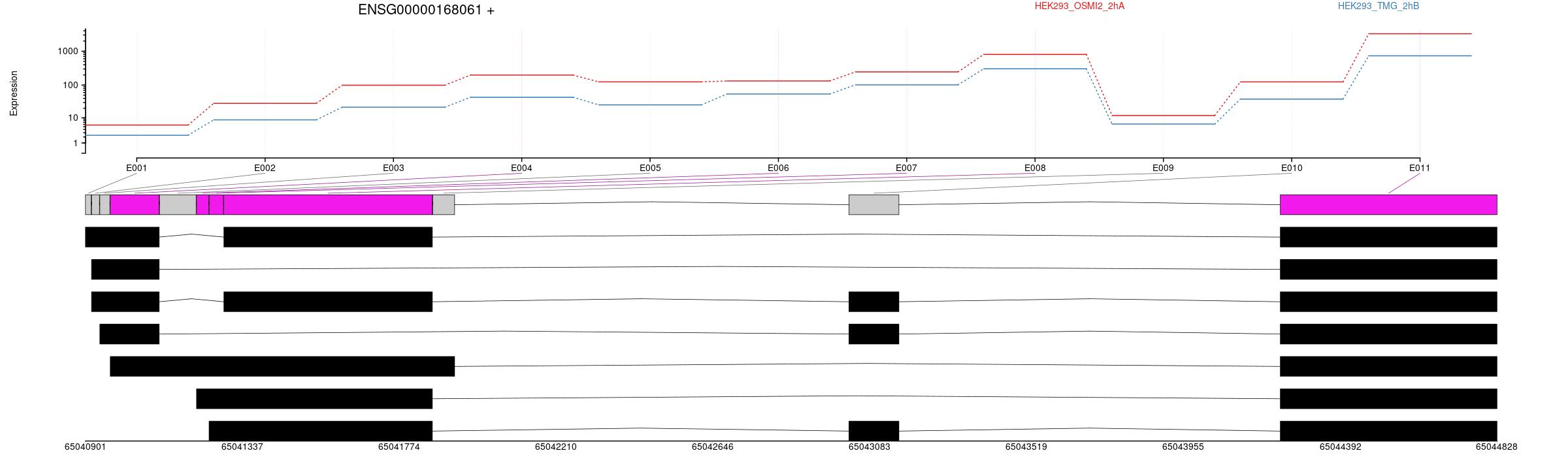Click genomic coordinate 65044828

[x=1497, y=447]
